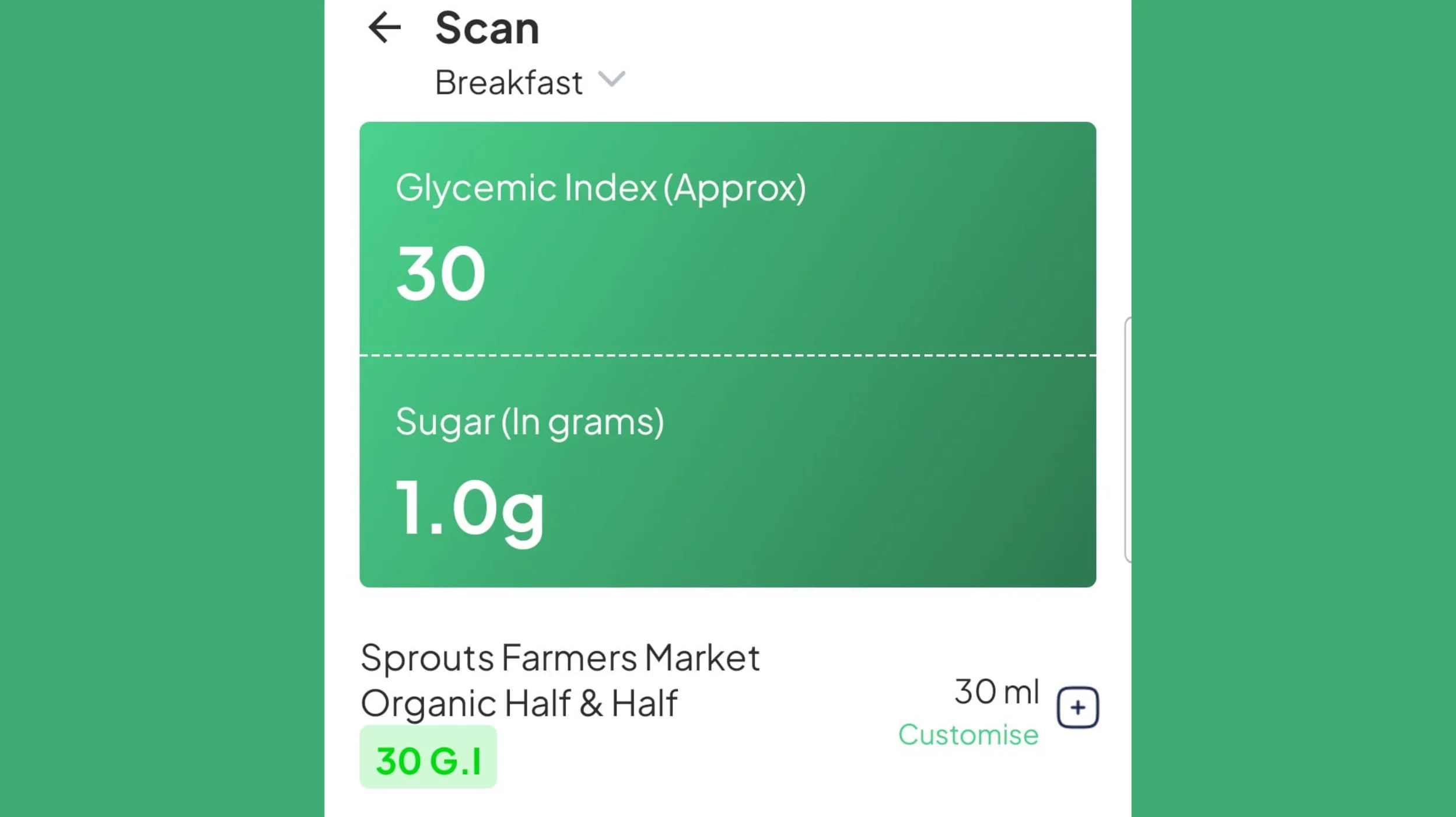This screenshot has height=817, width=1456.
Task: Click the Glycemic Index (Approx) label
Action: pyautogui.click(x=600, y=188)
